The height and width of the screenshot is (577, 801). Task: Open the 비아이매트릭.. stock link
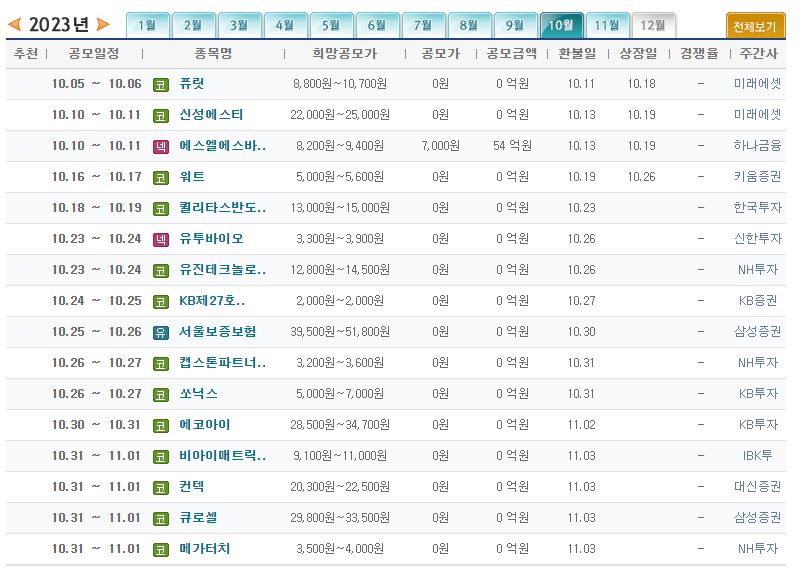(x=223, y=455)
